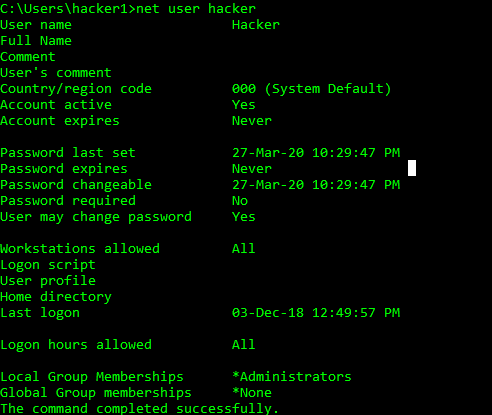492x415 pixels.
Task: Click the 'net user hacker' command text
Action: [196, 9]
